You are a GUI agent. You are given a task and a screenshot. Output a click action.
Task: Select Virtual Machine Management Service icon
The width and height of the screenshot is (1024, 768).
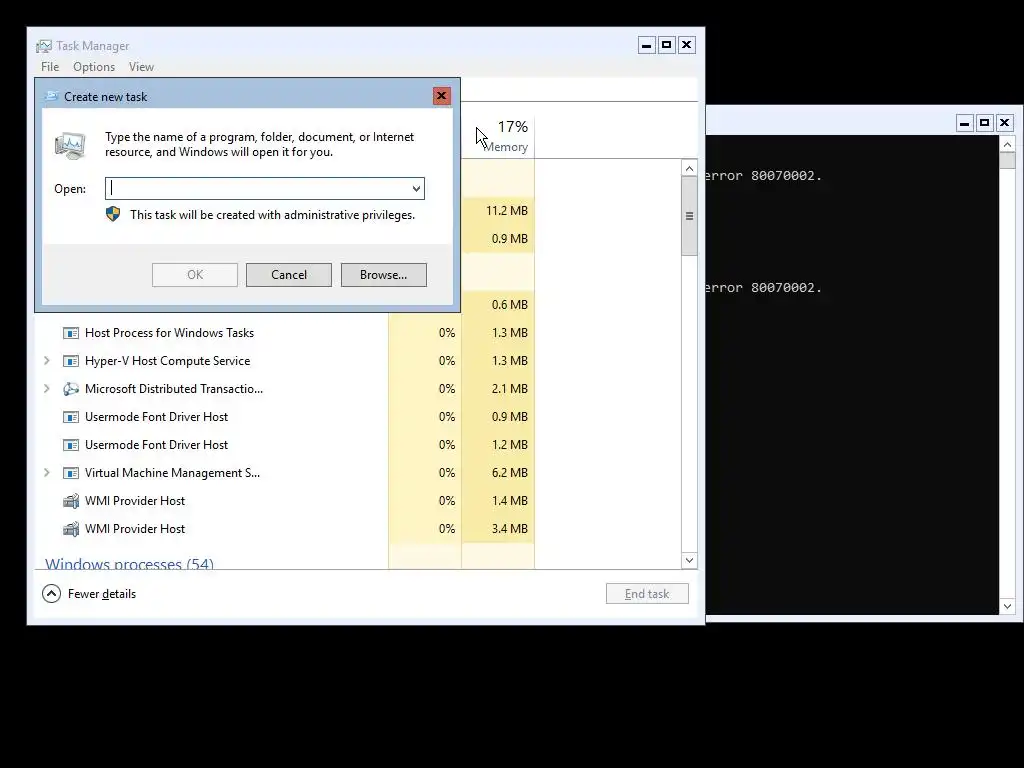coord(71,473)
